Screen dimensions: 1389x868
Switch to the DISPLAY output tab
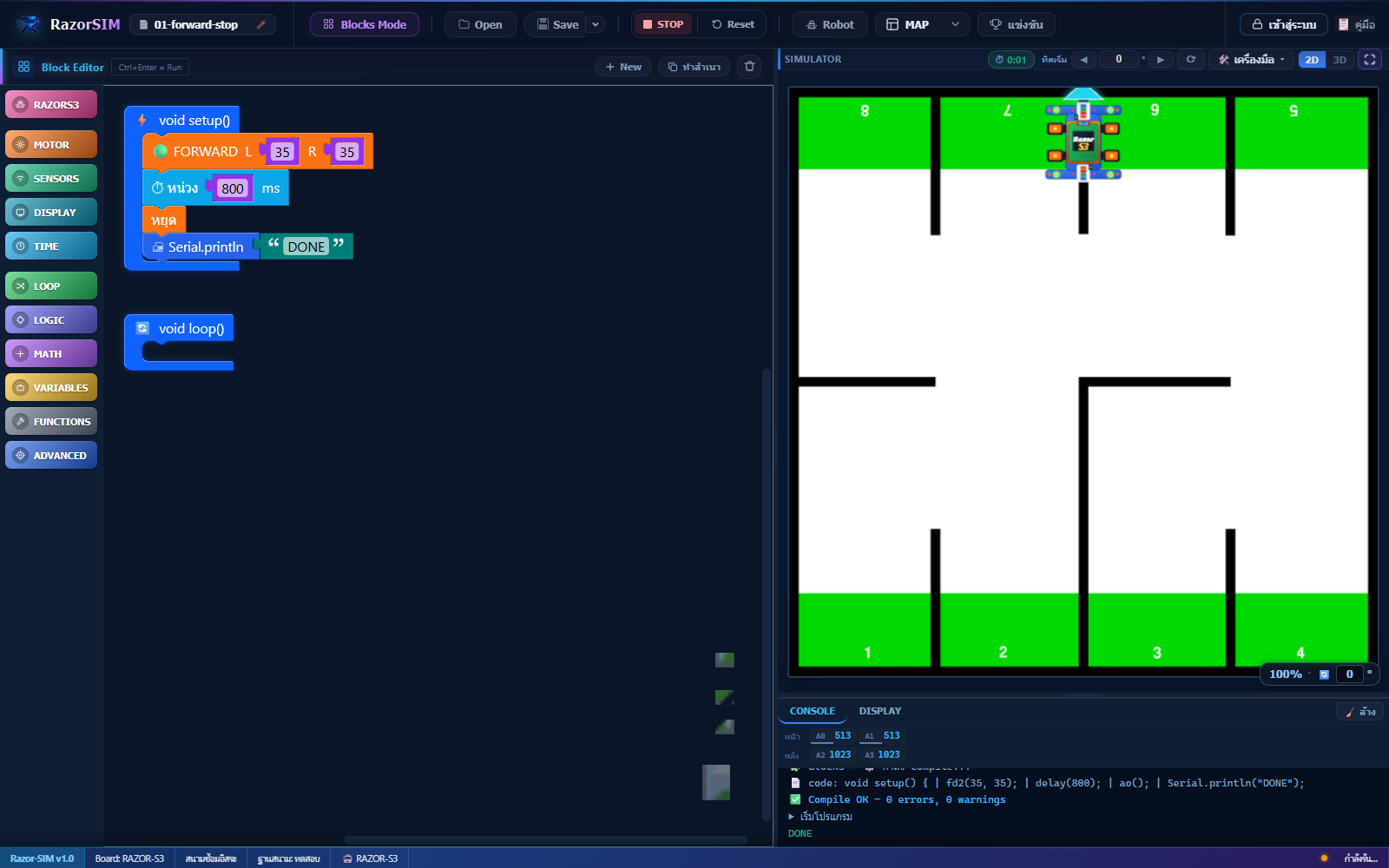coord(880,711)
